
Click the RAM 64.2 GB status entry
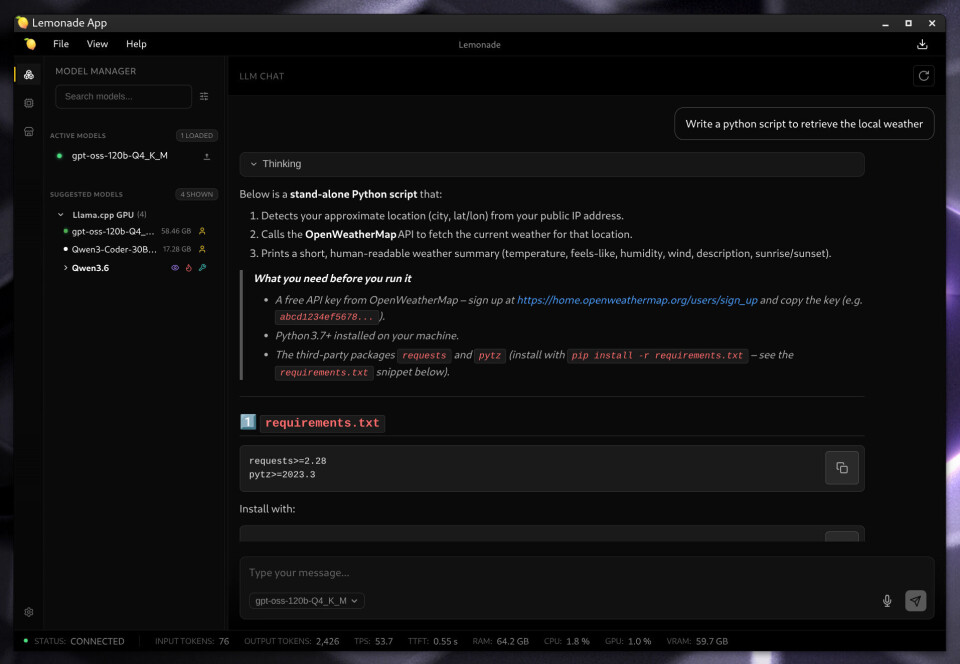click(x=500, y=641)
